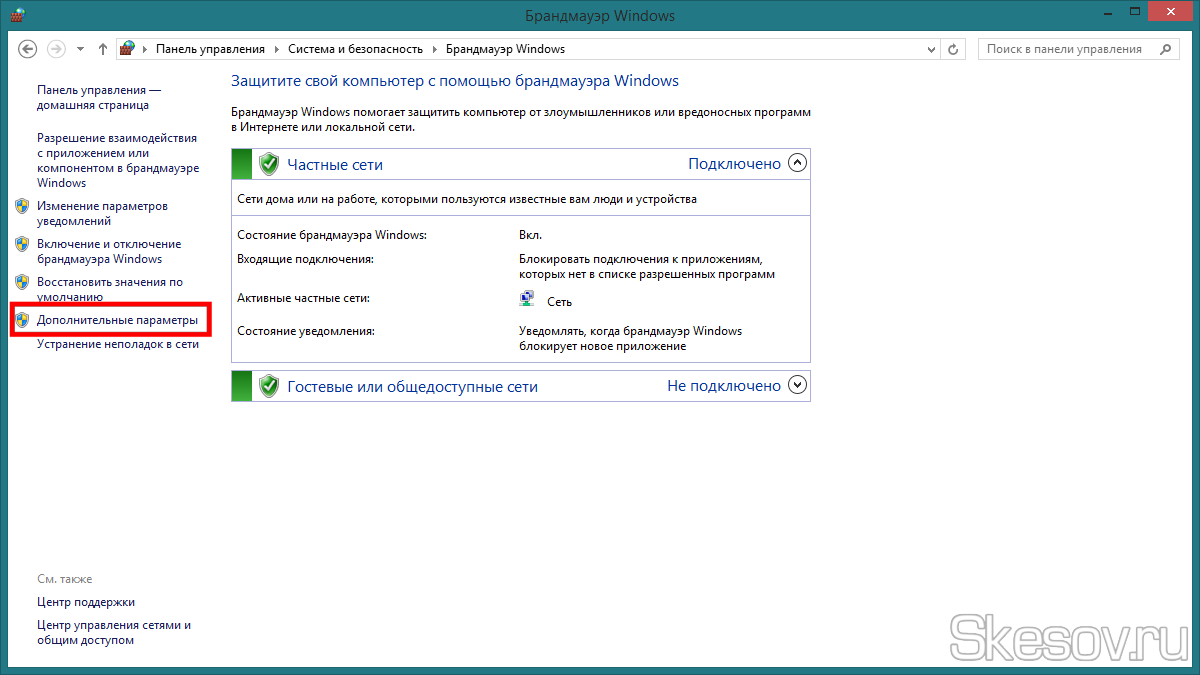The width and height of the screenshot is (1200, 675).
Task: Click the Forward navigation arrow
Action: (57, 49)
